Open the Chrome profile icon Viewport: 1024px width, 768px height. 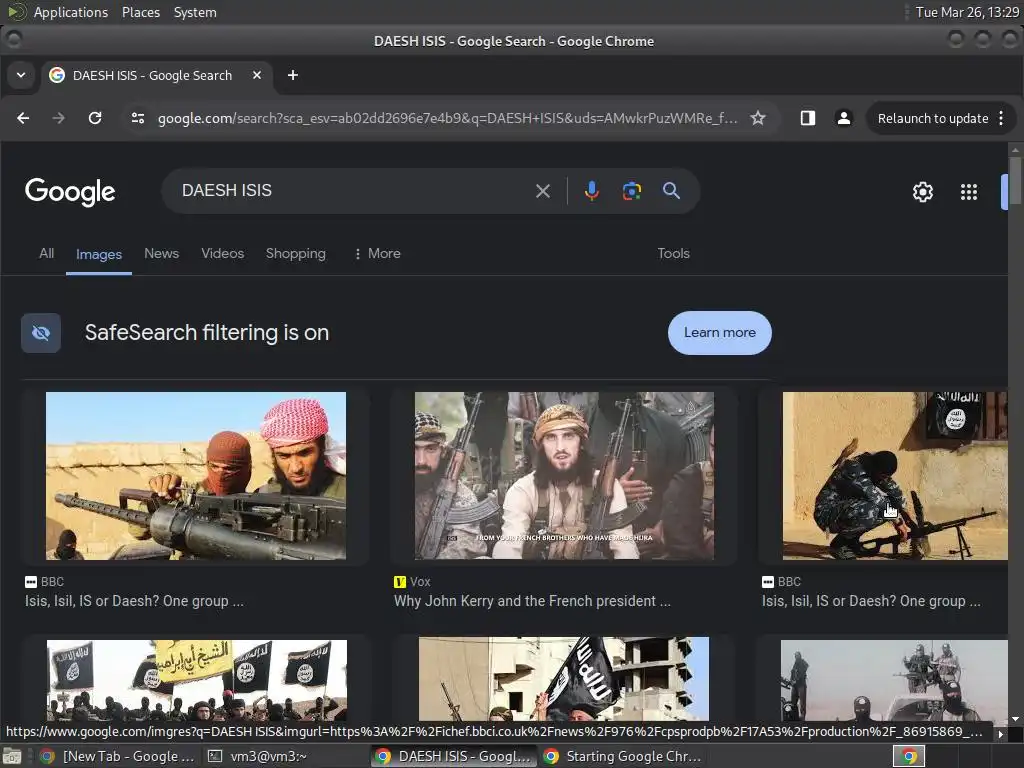(x=843, y=118)
